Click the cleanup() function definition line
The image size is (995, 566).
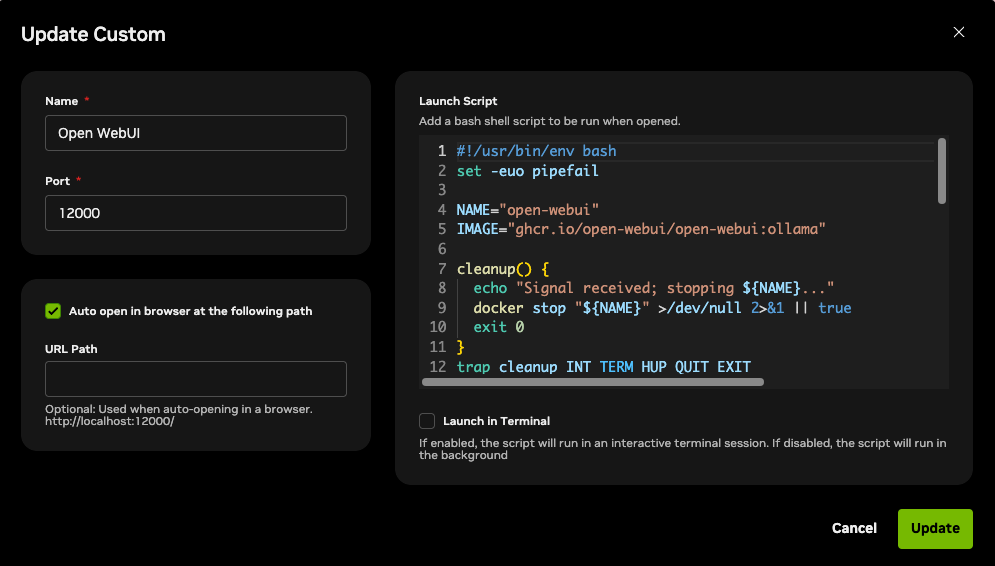pyautogui.click(x=503, y=269)
